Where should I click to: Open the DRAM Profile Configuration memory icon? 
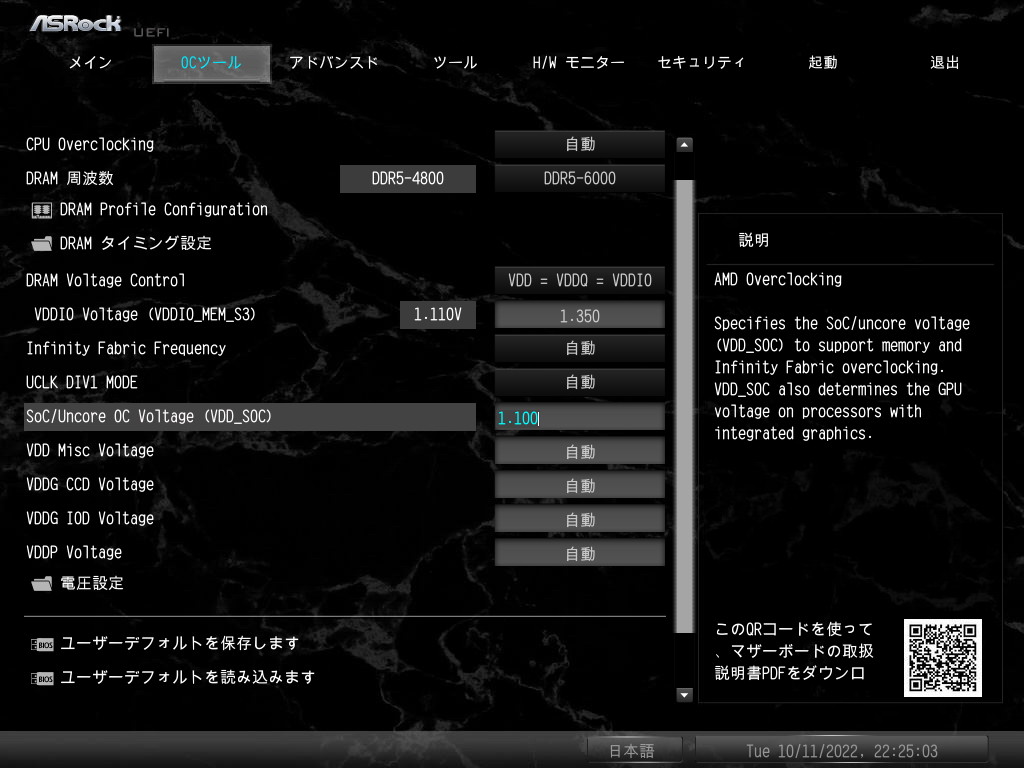click(42, 210)
